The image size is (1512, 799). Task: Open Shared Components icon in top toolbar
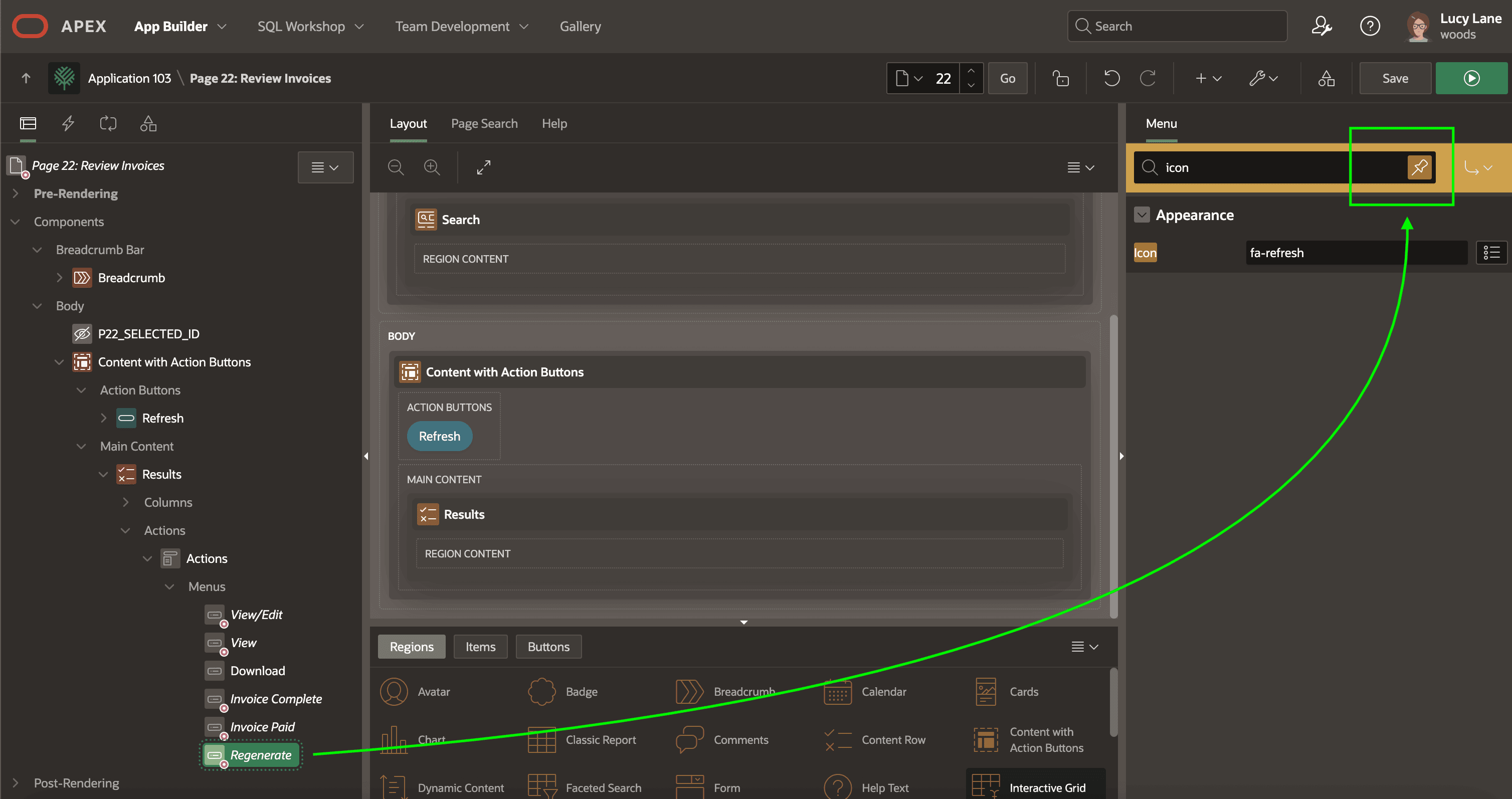(x=1326, y=78)
